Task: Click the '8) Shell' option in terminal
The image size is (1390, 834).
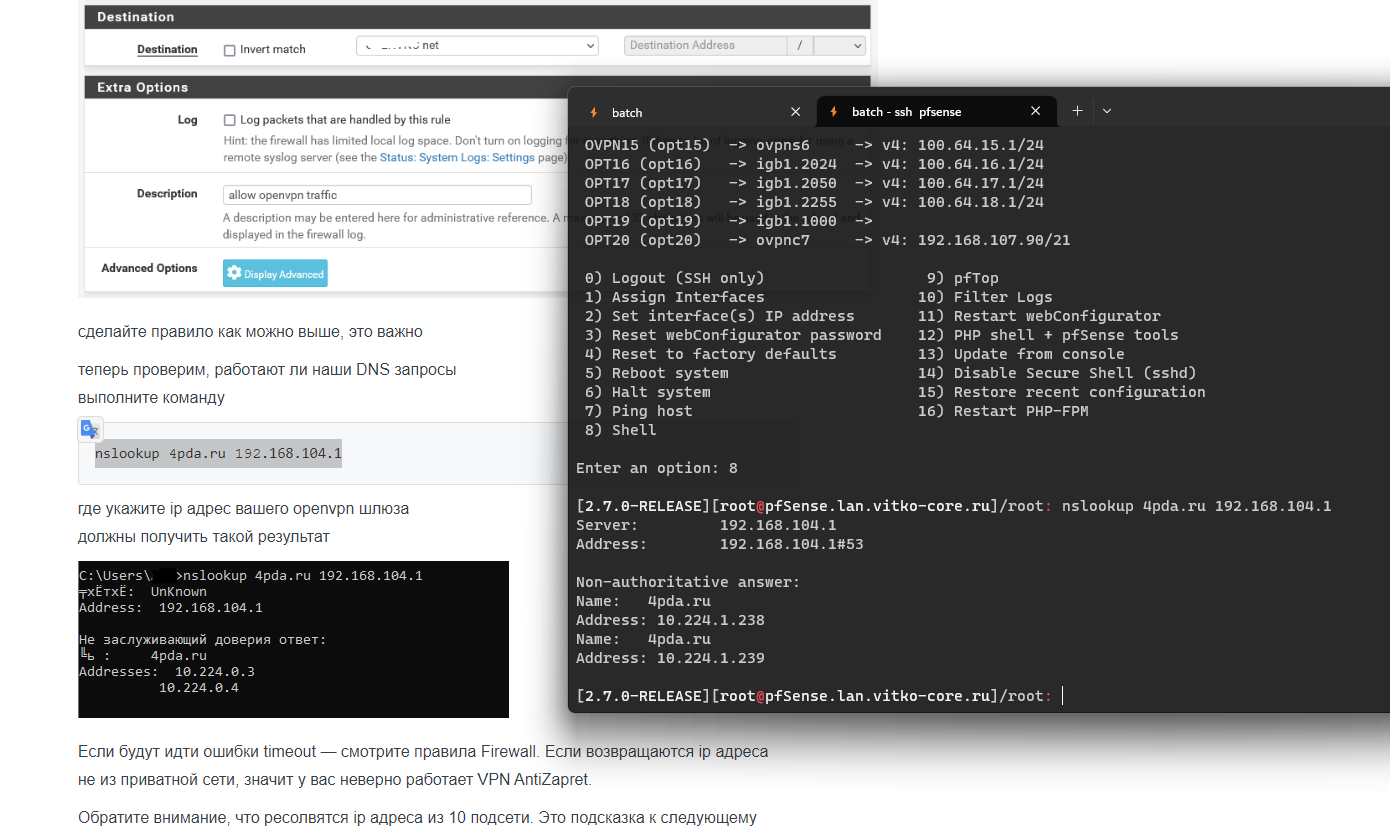Action: 621,430
